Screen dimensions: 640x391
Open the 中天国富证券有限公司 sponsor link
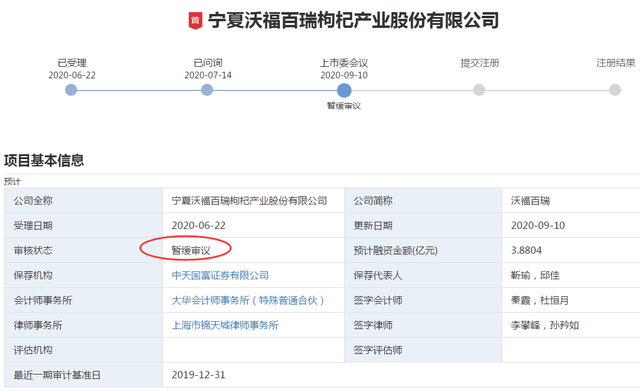[x=220, y=275]
